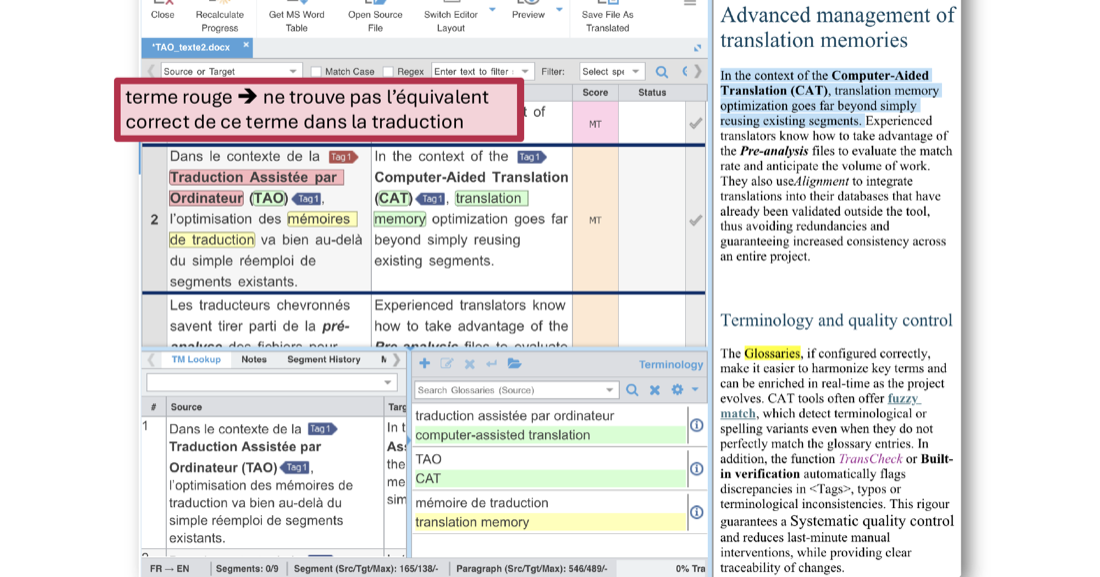Open the Source or Target dropdown

pos(231,72)
